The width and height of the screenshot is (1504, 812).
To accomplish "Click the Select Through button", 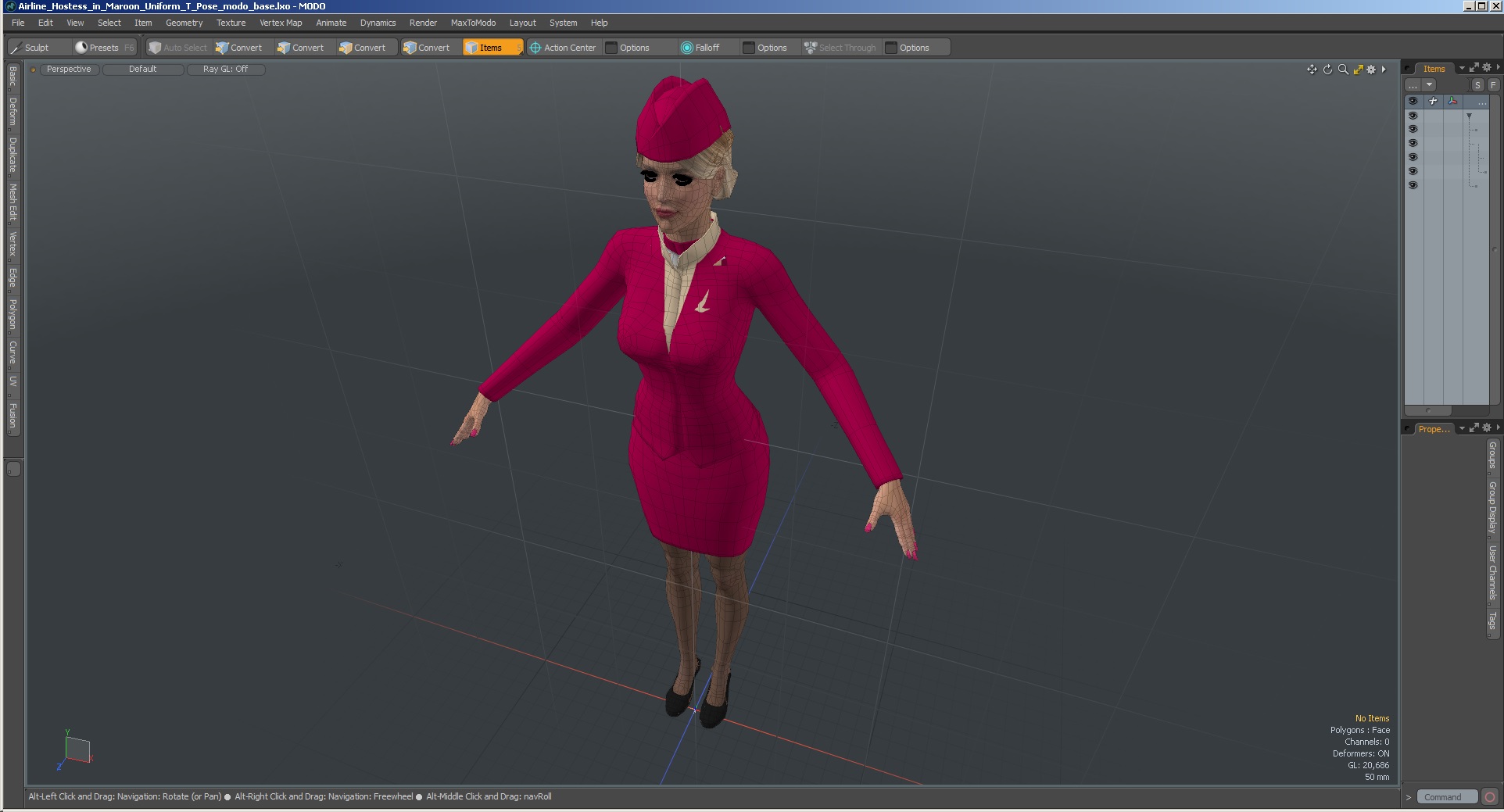I will [840, 48].
